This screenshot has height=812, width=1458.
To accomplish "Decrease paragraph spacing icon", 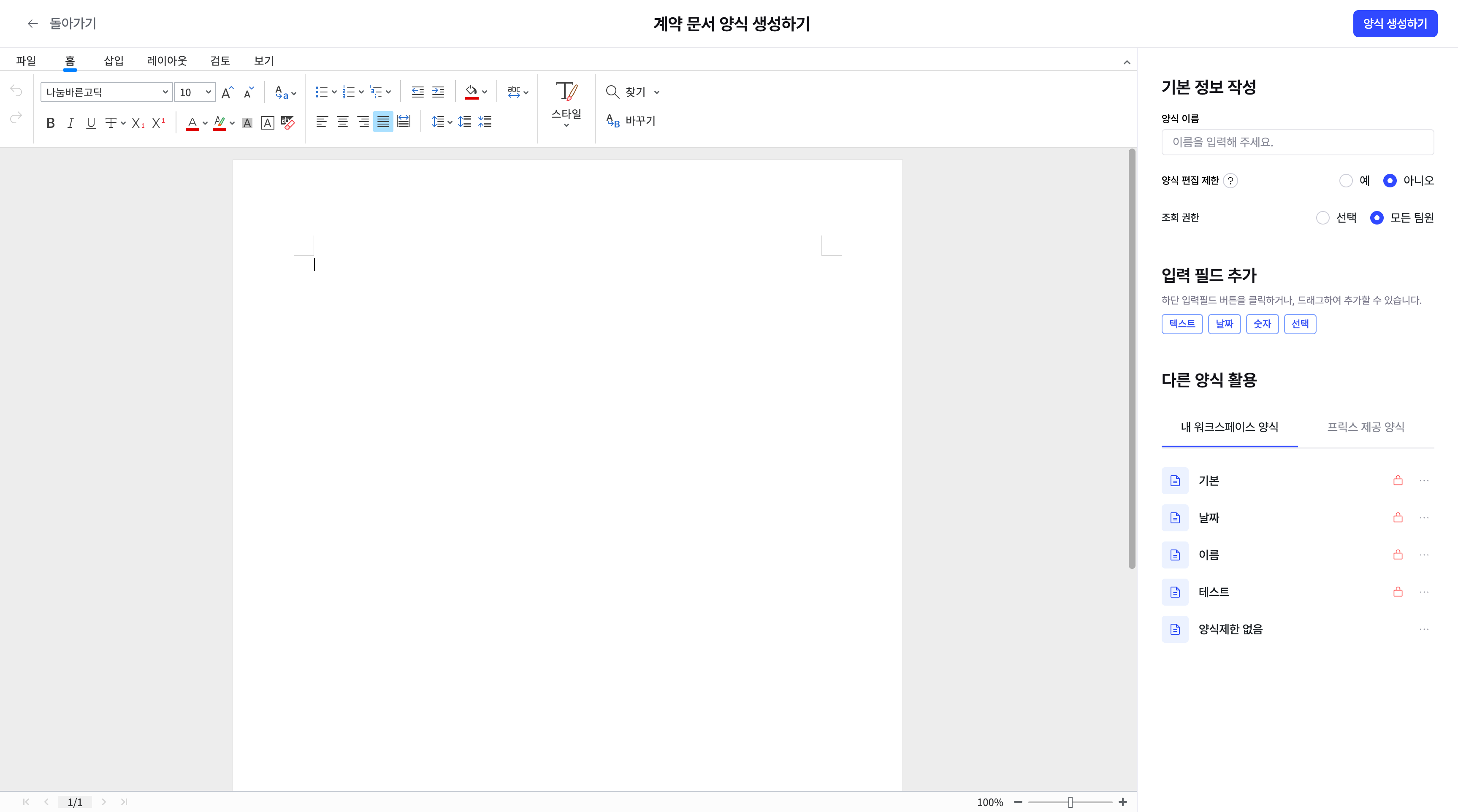I will [485, 122].
